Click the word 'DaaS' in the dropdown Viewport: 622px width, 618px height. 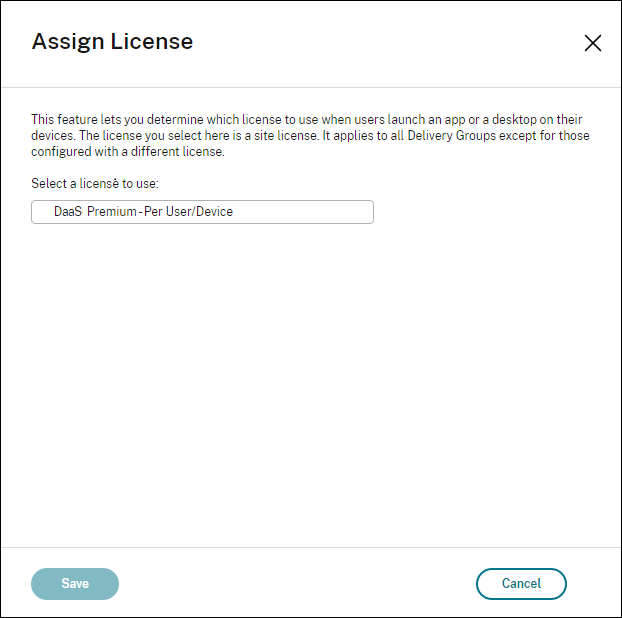tap(67, 212)
